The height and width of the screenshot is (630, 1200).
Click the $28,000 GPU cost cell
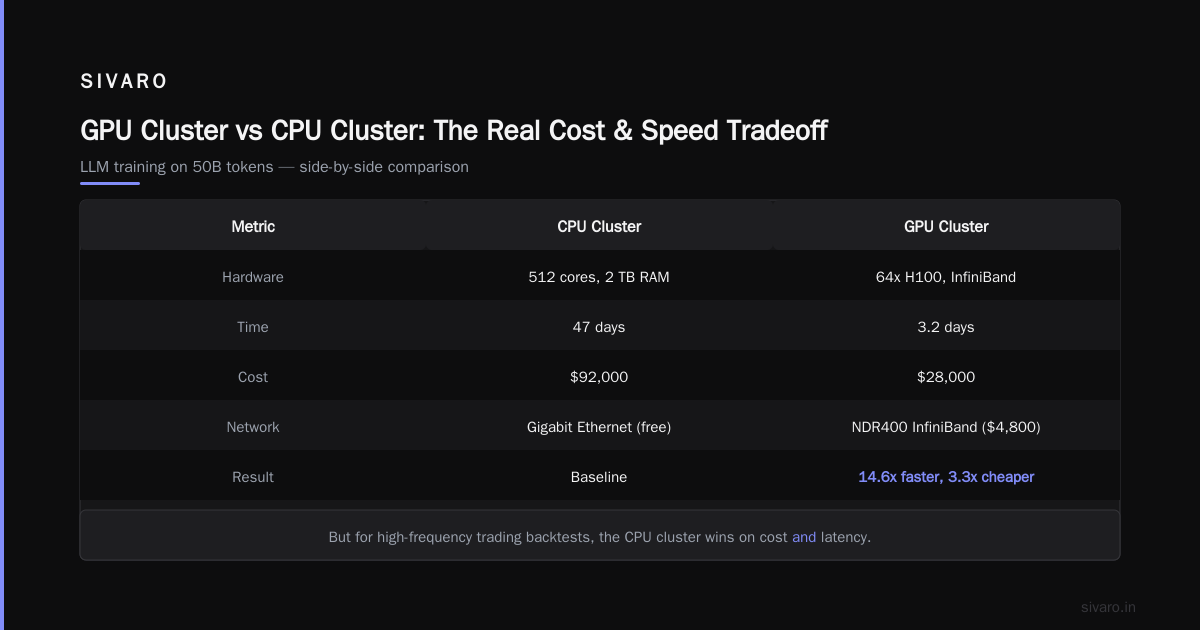point(946,377)
